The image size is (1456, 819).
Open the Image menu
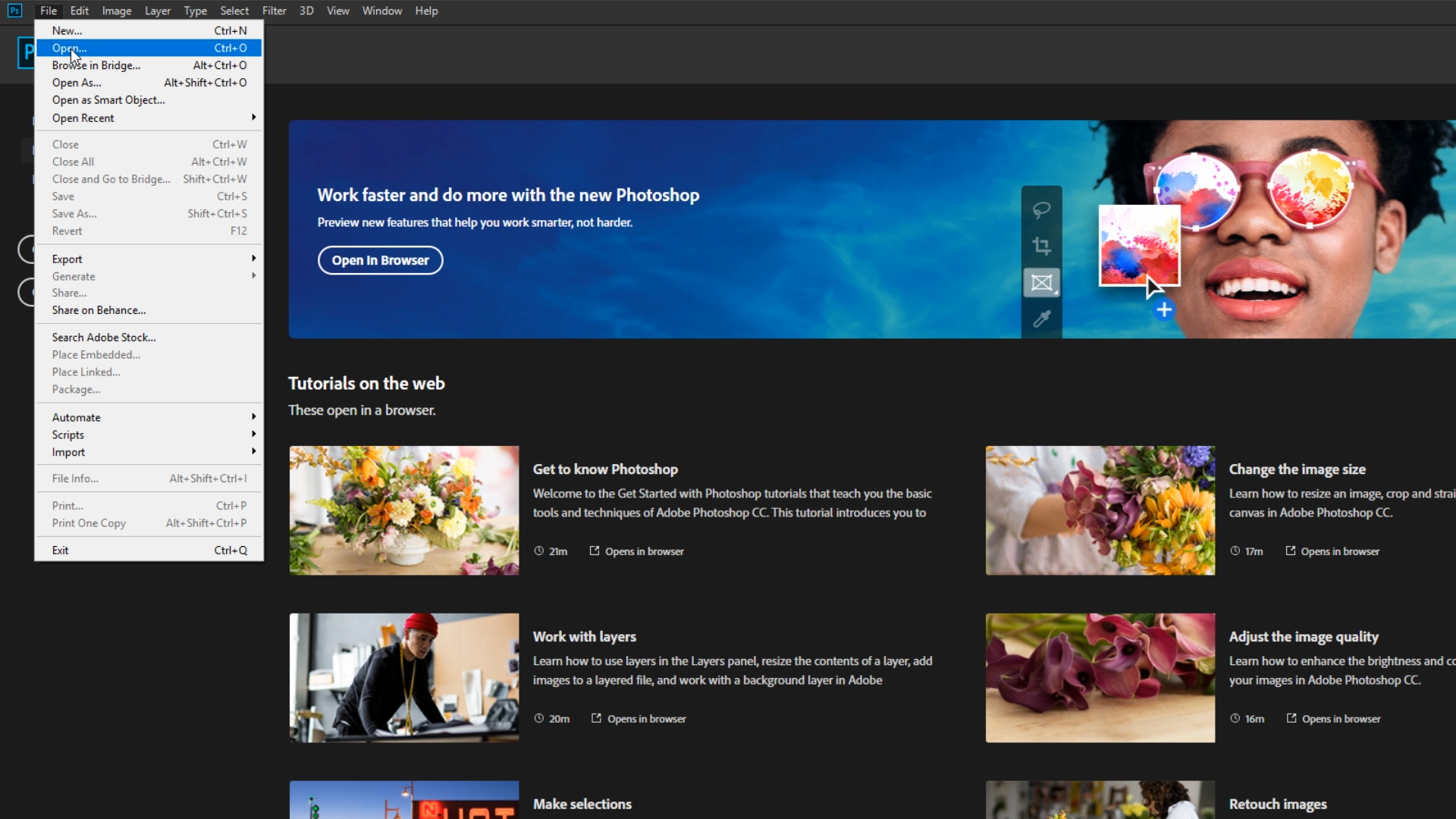coord(117,11)
